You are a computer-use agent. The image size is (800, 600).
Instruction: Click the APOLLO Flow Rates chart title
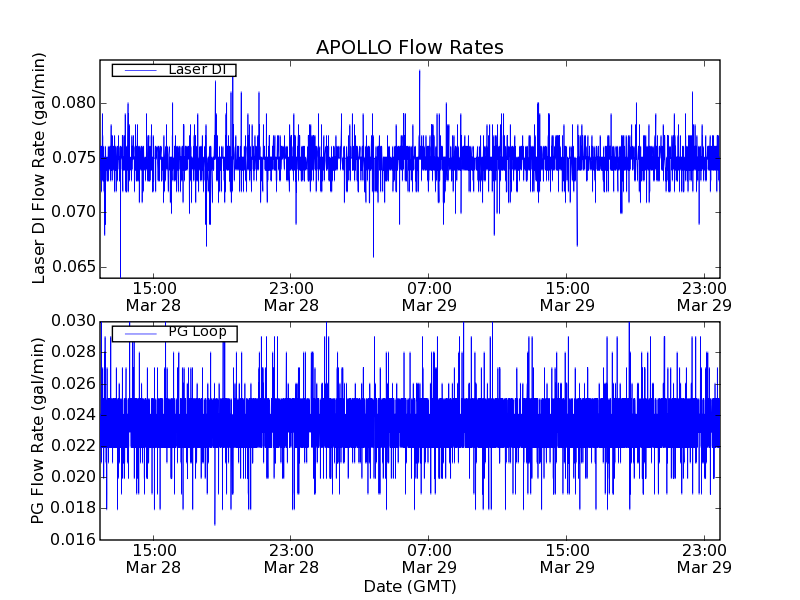click(409, 48)
